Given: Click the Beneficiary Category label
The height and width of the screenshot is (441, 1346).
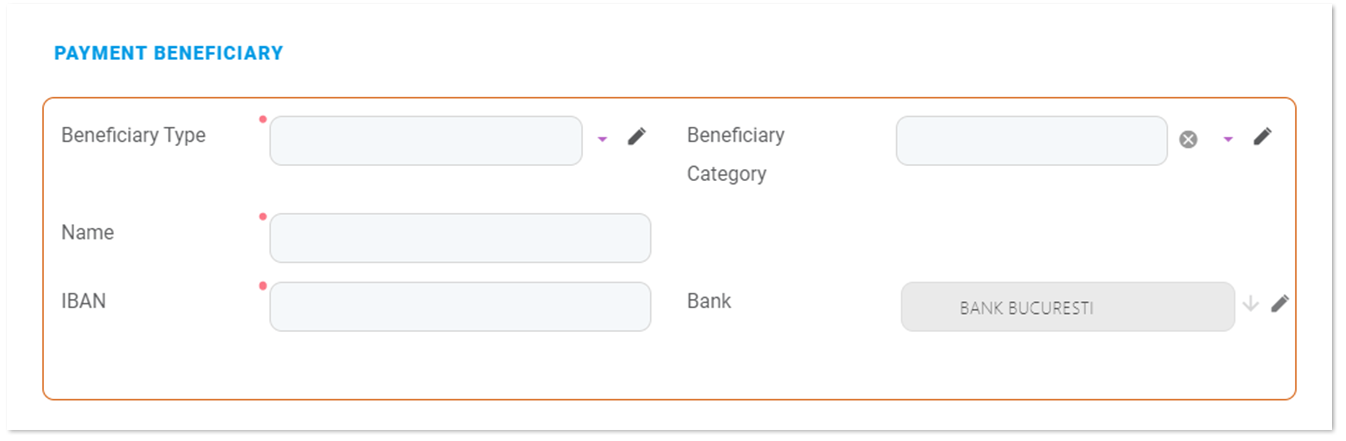Looking at the screenshot, I should pyautogui.click(x=736, y=154).
